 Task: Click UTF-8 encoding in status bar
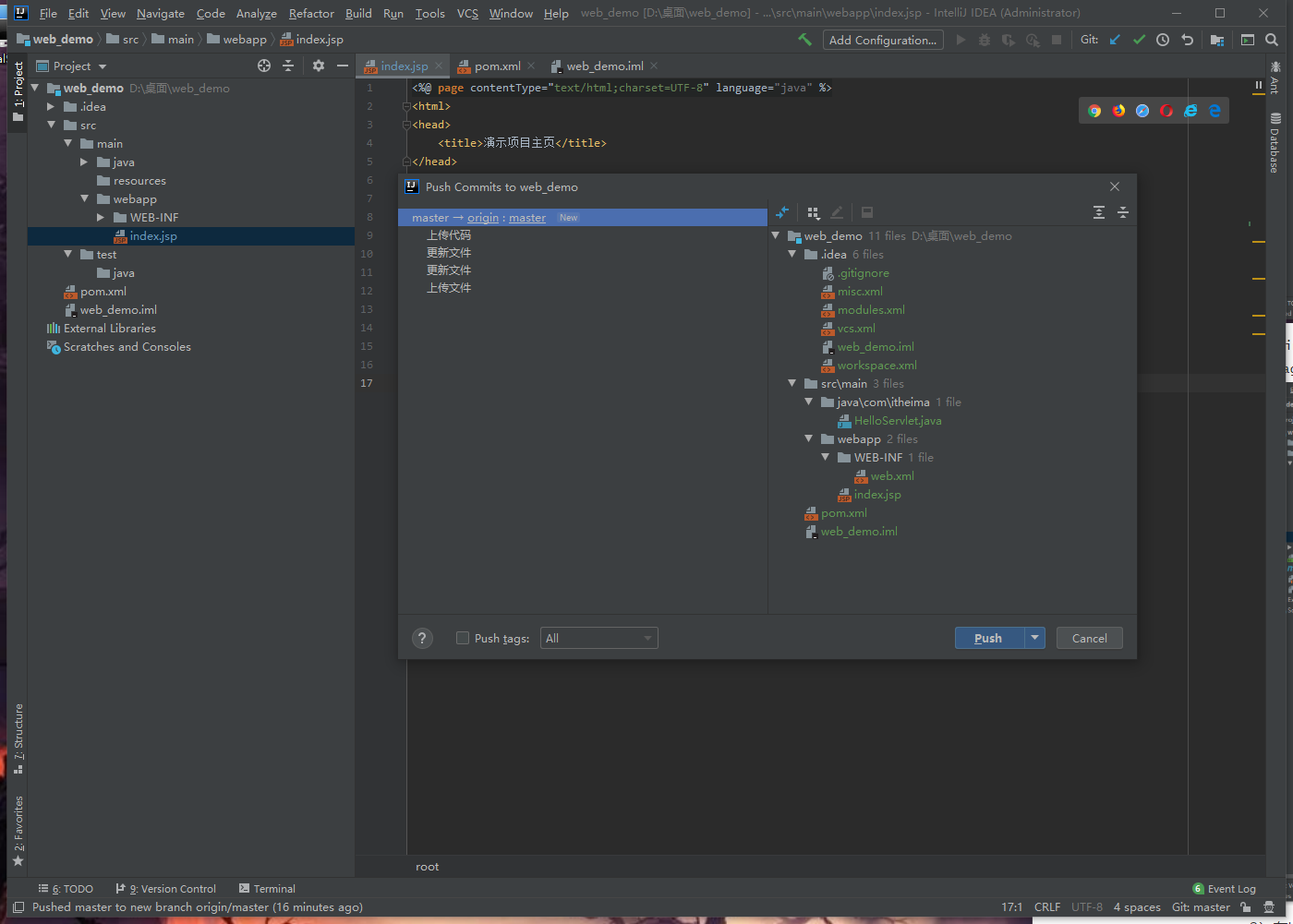click(x=1087, y=907)
